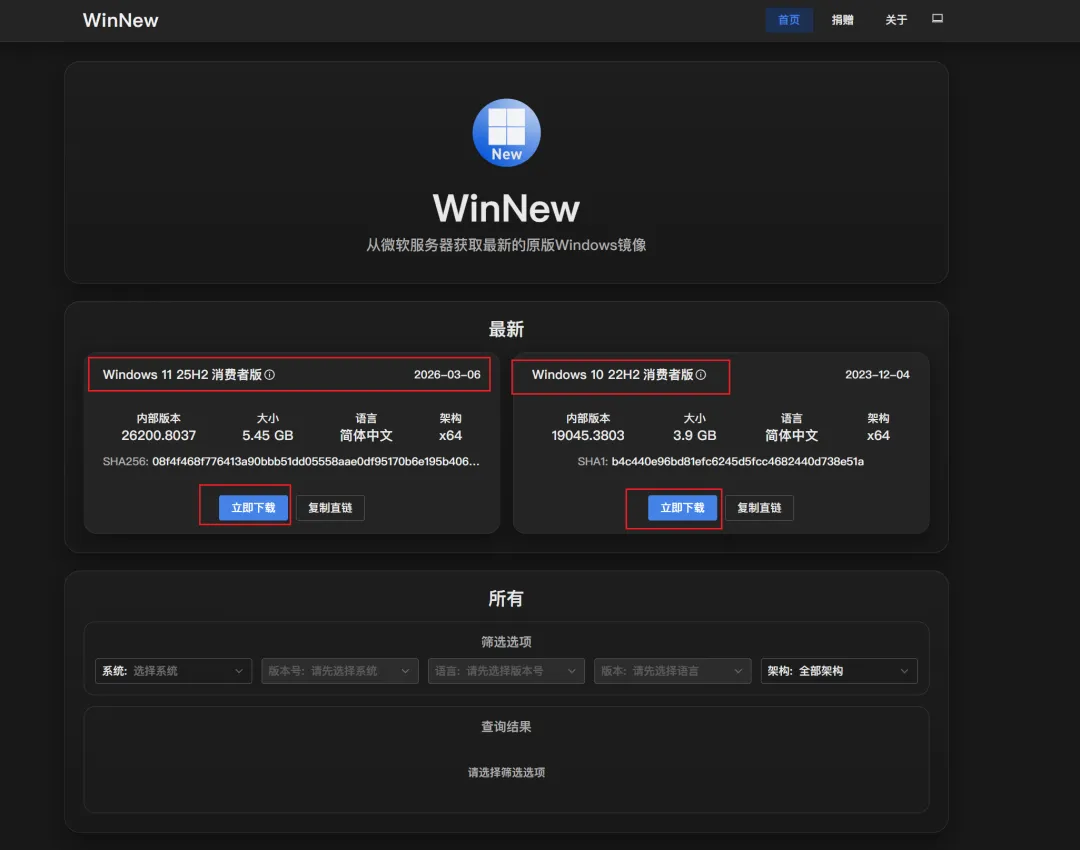Click the 3.9 GB size value
The height and width of the screenshot is (850, 1080).
(x=694, y=435)
